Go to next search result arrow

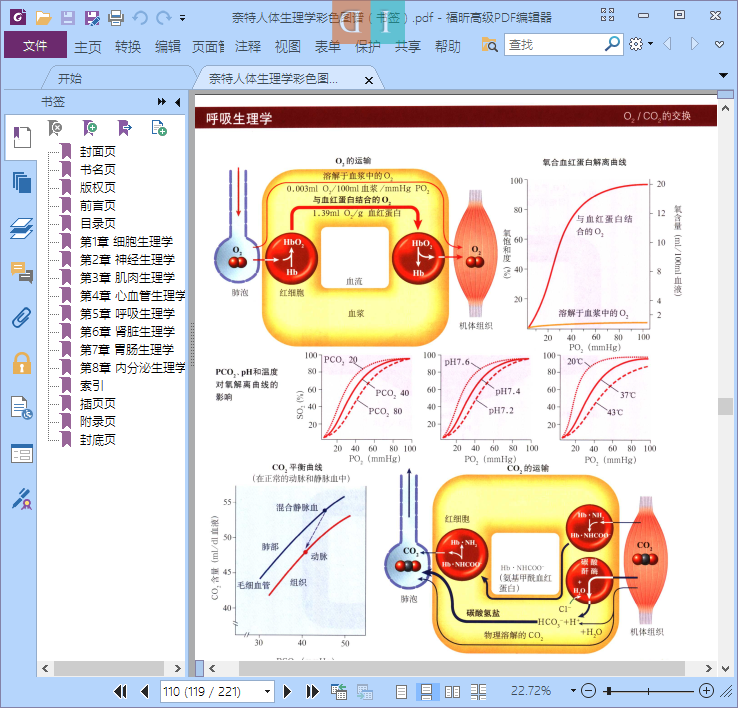[694, 44]
